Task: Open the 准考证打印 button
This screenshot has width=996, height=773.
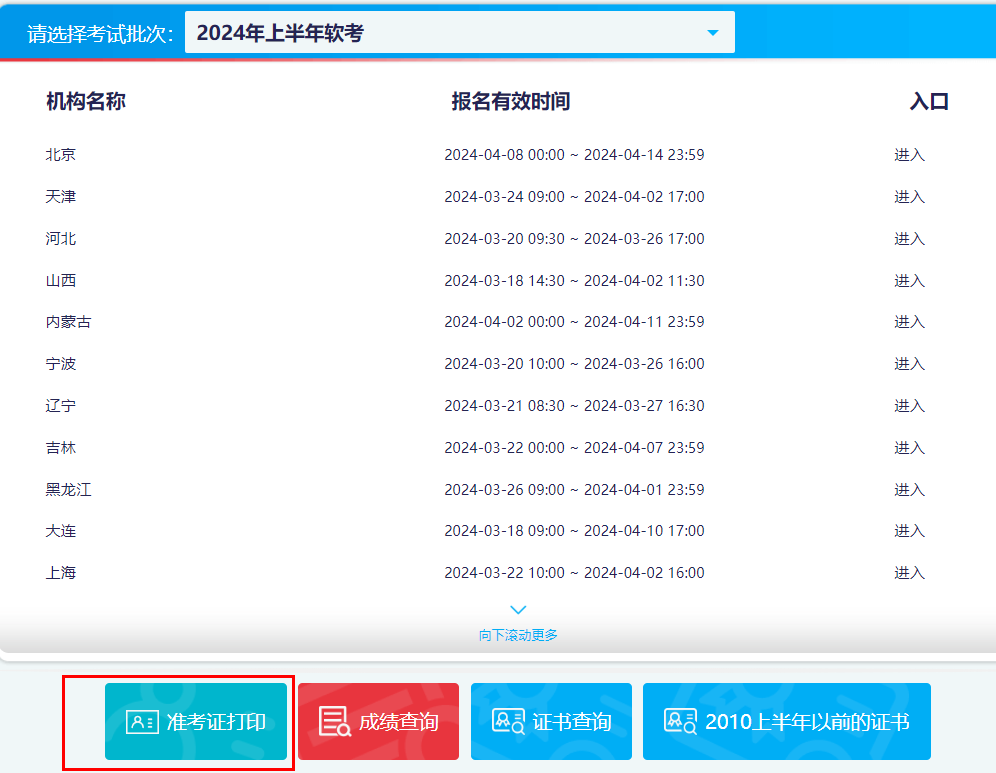Action: (196, 722)
